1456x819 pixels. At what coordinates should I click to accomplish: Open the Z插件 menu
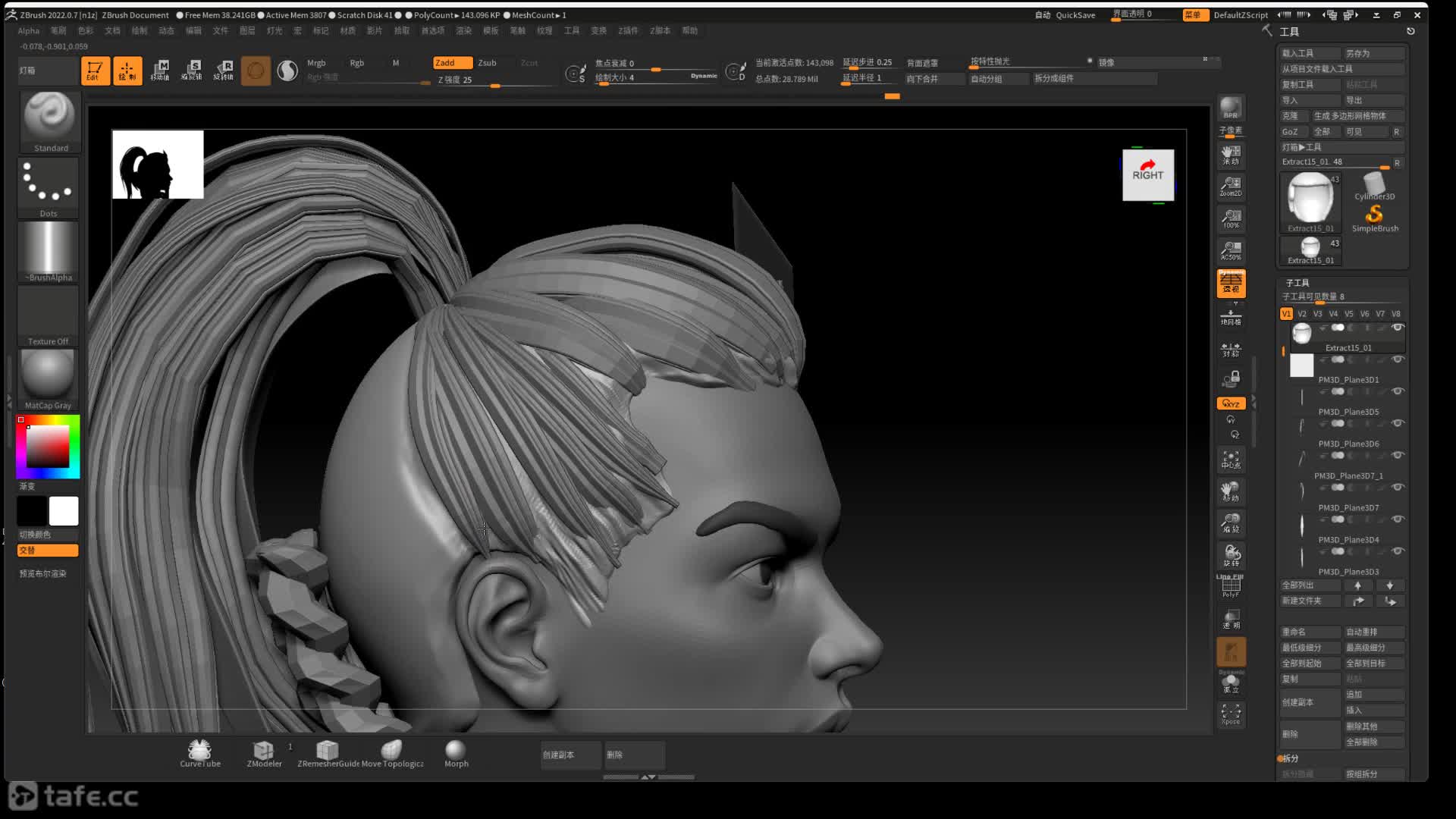[628, 31]
